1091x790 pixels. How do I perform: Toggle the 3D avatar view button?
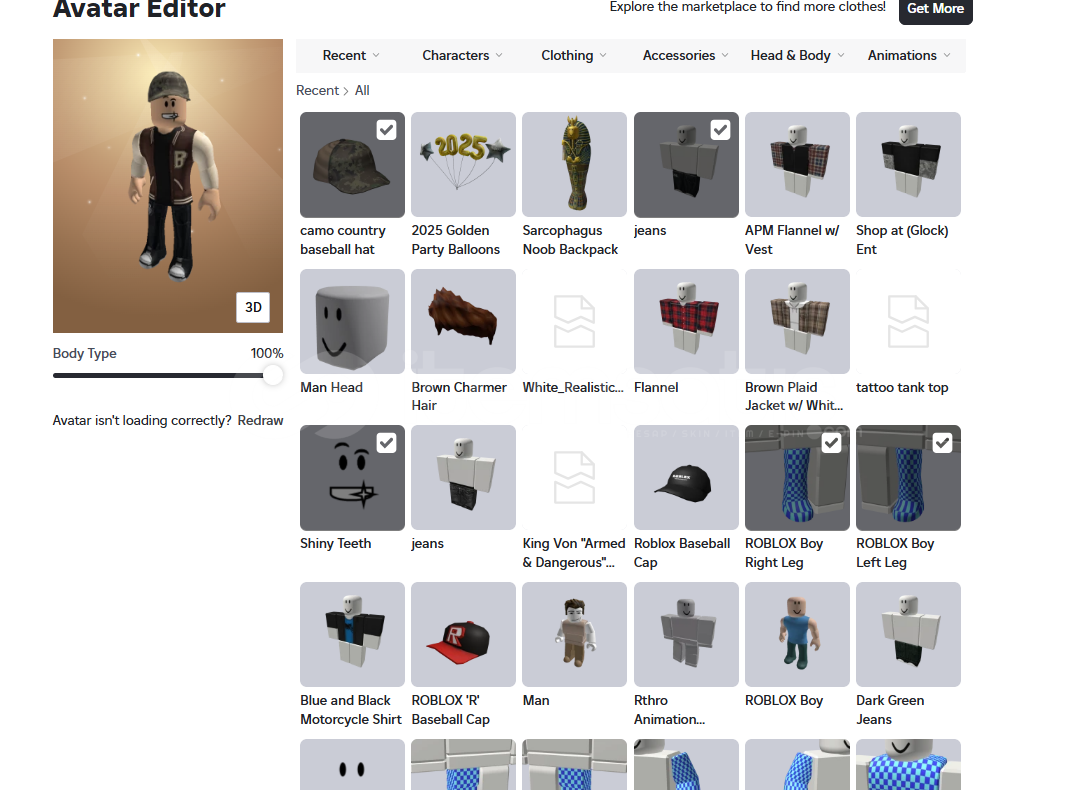pos(253,307)
